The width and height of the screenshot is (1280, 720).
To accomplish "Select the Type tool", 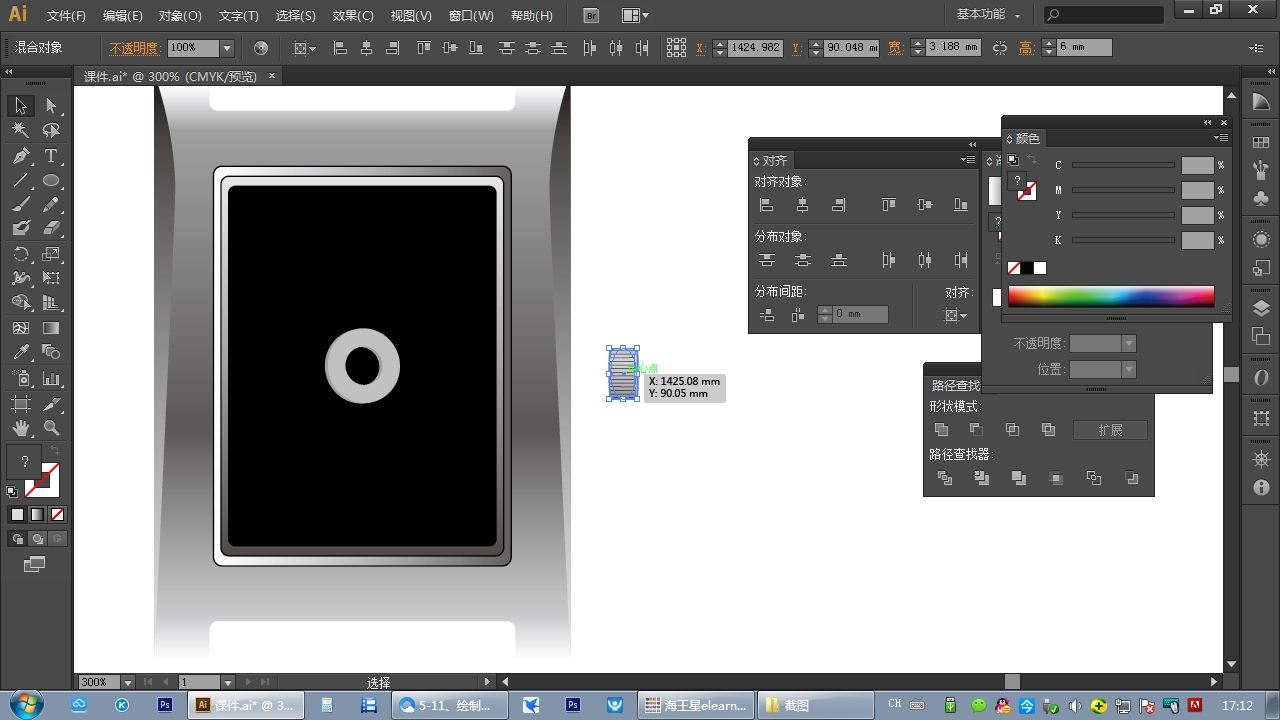I will click(51, 156).
